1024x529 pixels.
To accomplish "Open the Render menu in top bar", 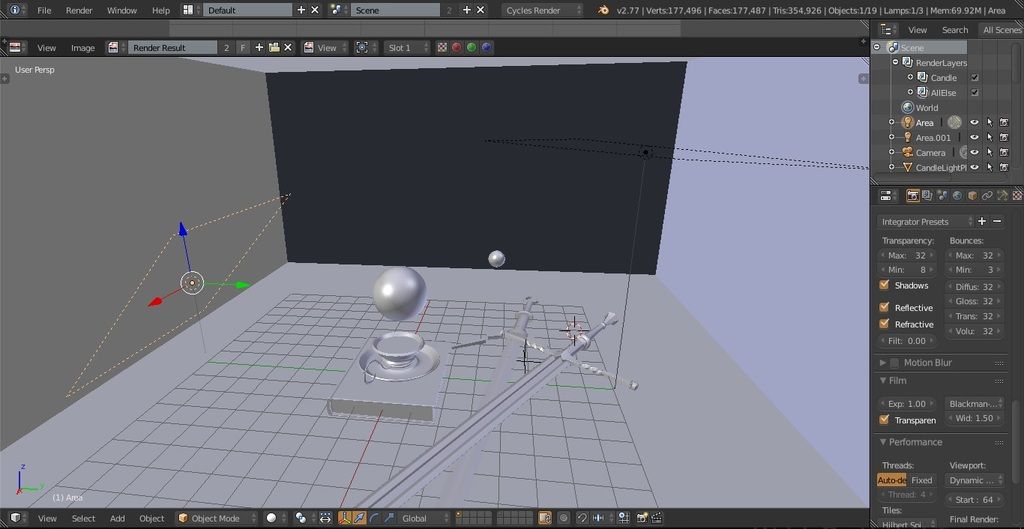I will pos(79,10).
